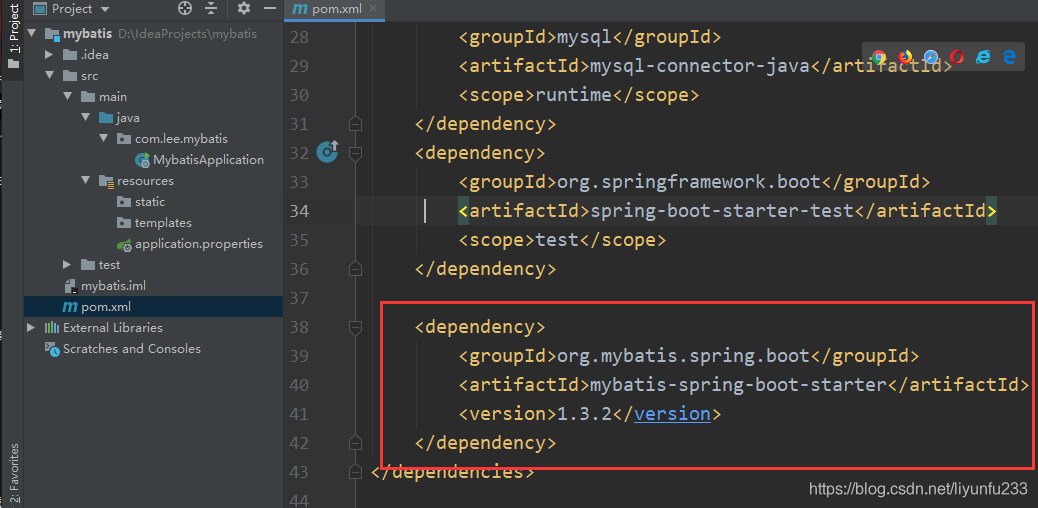This screenshot has height=508, width=1038.
Task: Select the templates folder
Action: pyautogui.click(x=163, y=223)
